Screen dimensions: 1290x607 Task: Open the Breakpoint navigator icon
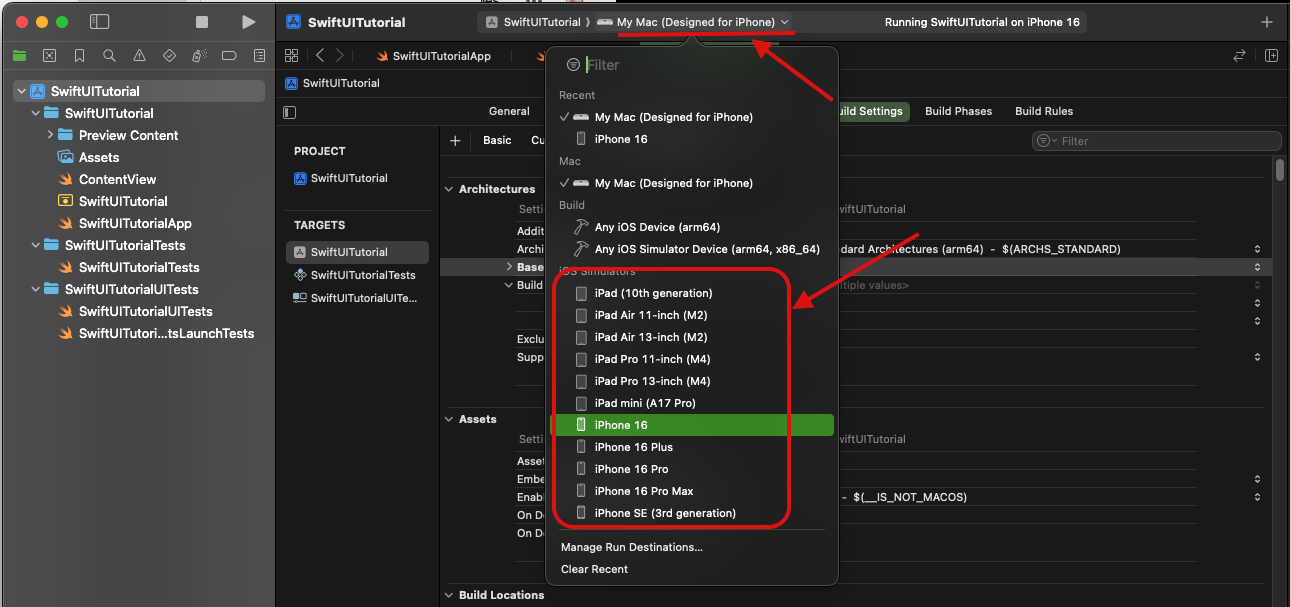(x=229, y=56)
